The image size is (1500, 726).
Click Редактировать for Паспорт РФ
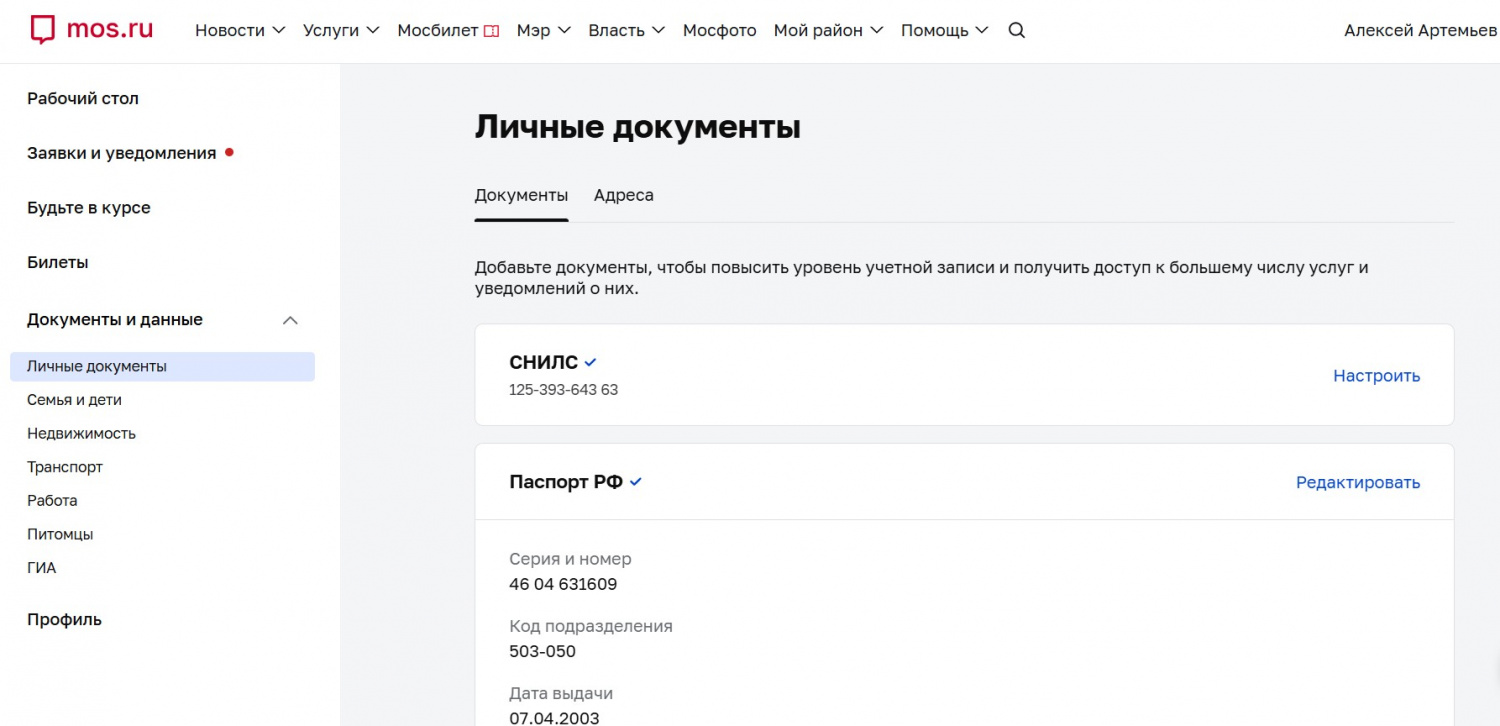click(1358, 482)
